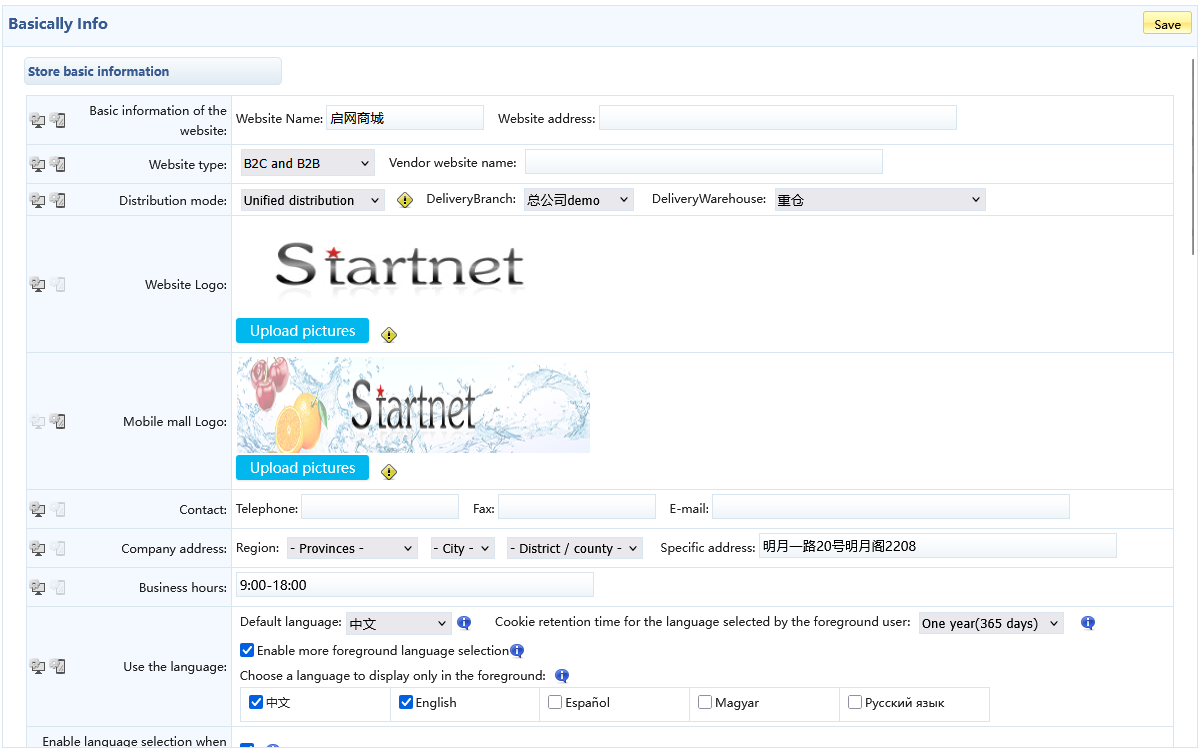
Task: Click the desktop icon beside Business hours
Action: point(37,587)
